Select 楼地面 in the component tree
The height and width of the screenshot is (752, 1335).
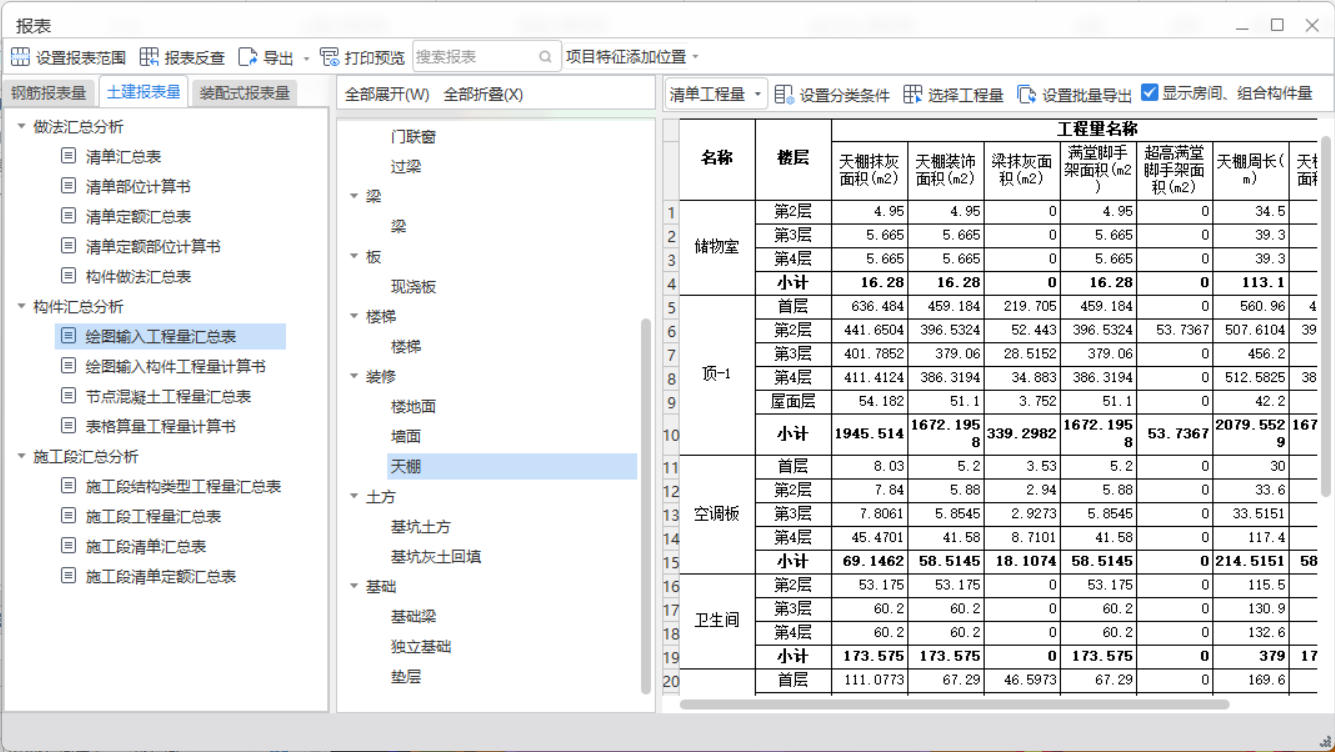click(x=413, y=406)
